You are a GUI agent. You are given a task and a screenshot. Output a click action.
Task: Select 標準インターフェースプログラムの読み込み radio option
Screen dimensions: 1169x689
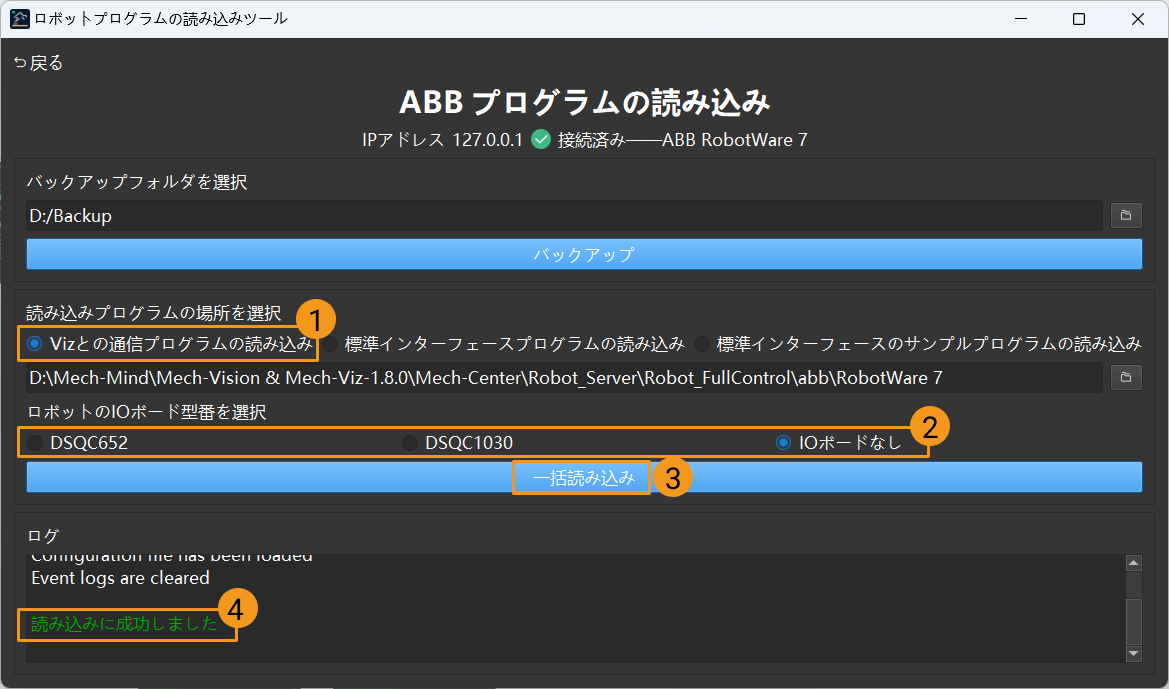pyautogui.click(x=330, y=344)
